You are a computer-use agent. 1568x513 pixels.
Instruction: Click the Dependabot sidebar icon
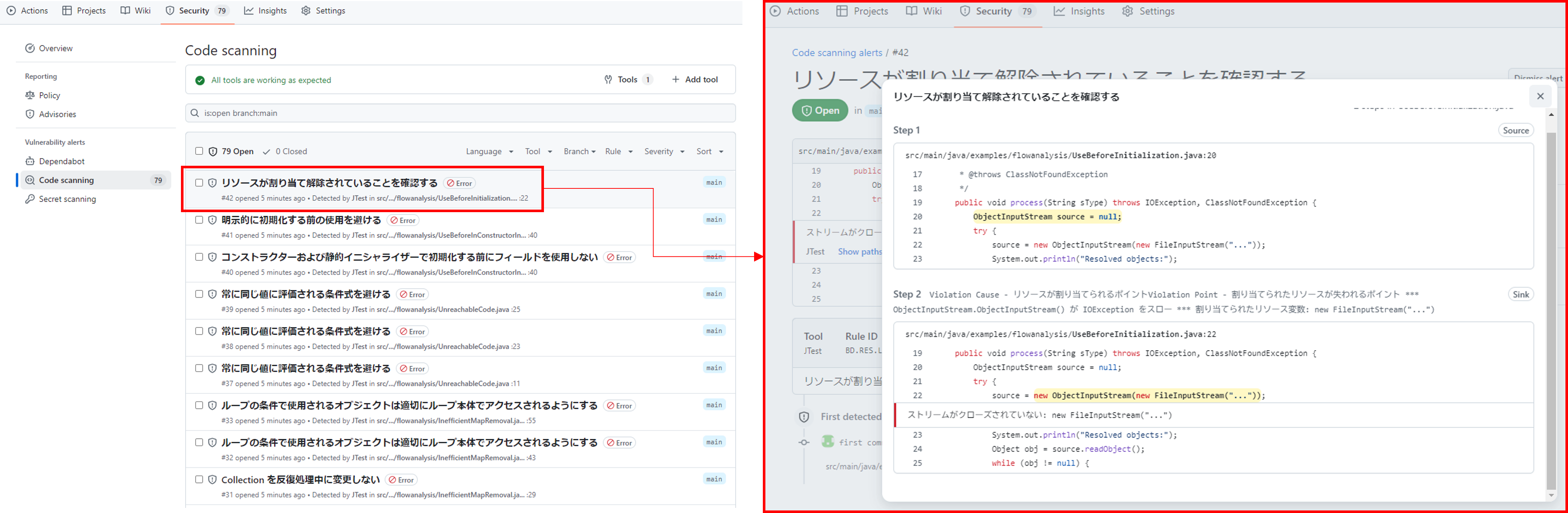[30, 161]
